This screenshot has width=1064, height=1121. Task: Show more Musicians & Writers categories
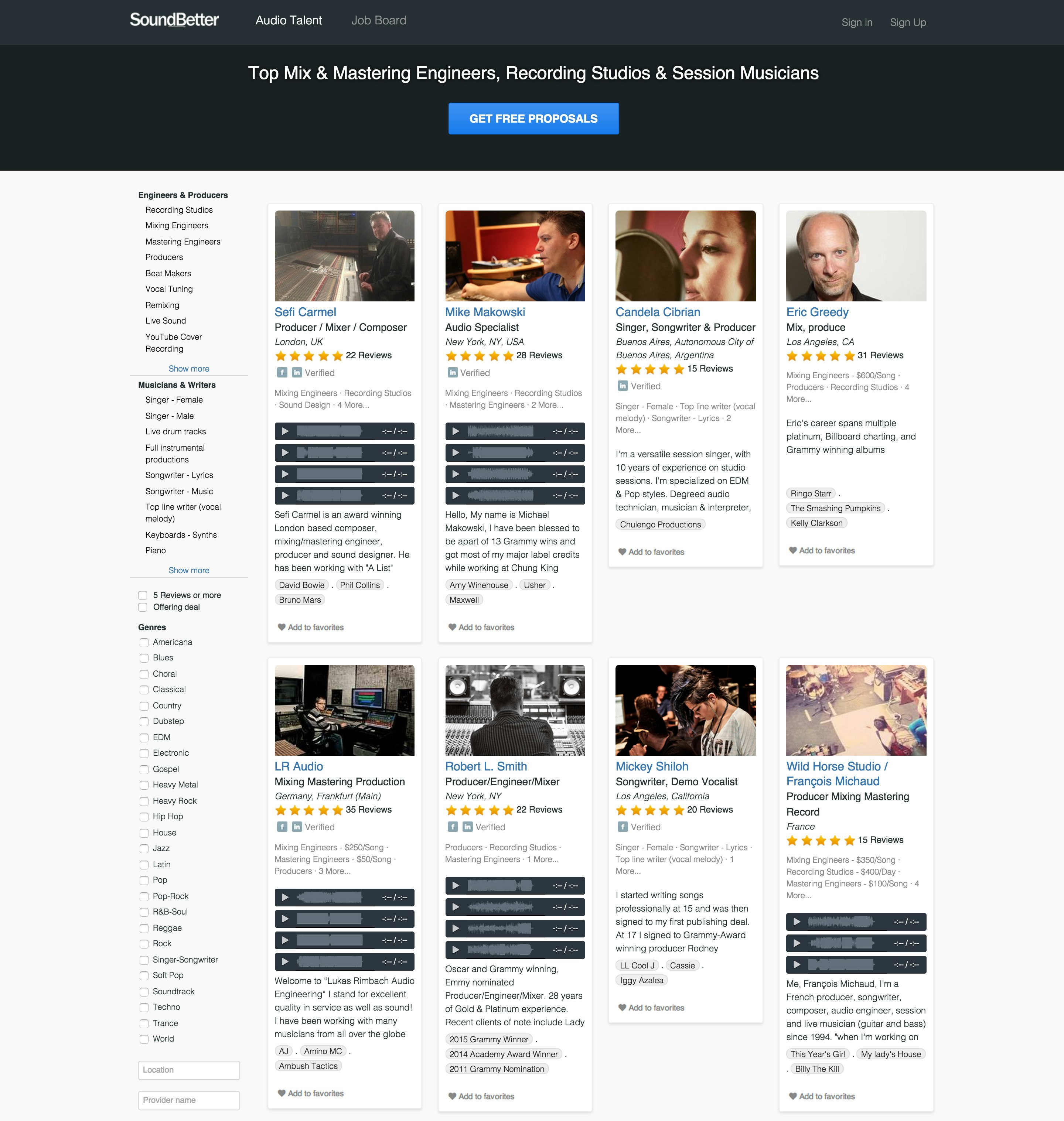pyautogui.click(x=188, y=570)
